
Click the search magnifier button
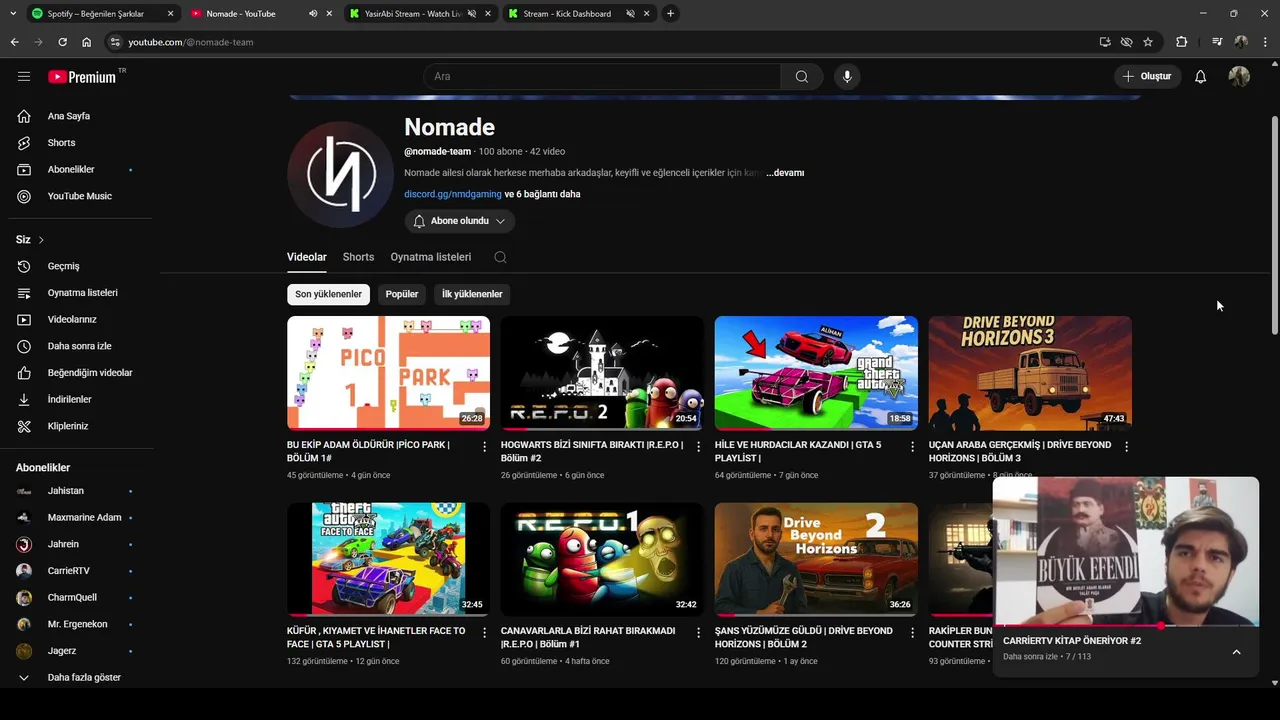click(x=801, y=77)
